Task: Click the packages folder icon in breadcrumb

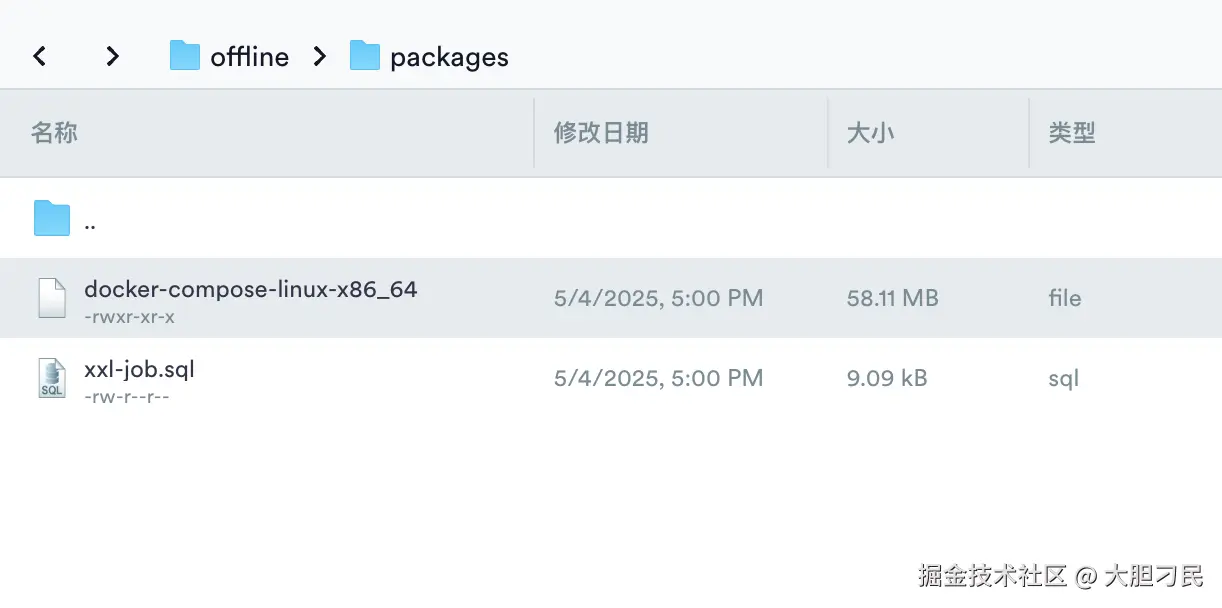Action: click(365, 56)
